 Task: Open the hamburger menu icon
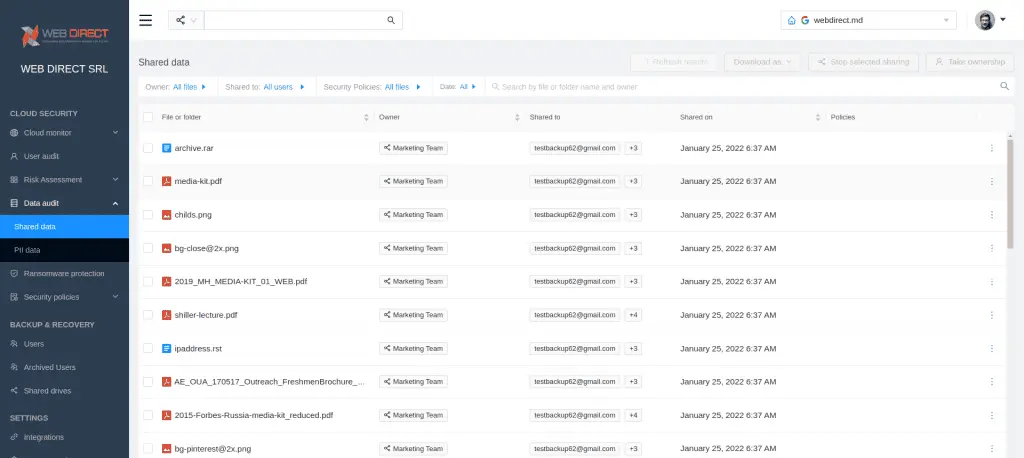(x=146, y=20)
